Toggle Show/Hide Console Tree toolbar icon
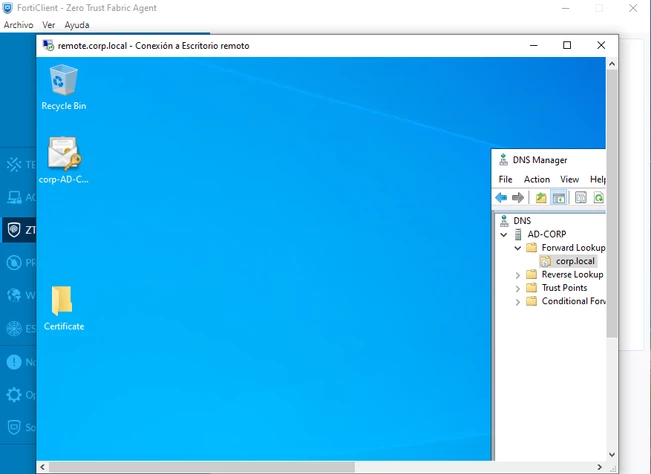This screenshot has width=651, height=474. (x=559, y=198)
